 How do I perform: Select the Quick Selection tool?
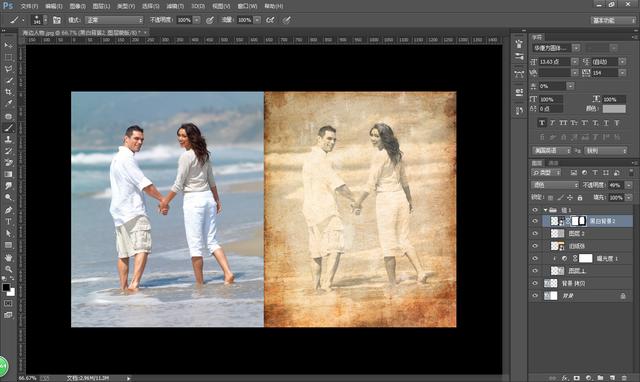click(8, 80)
